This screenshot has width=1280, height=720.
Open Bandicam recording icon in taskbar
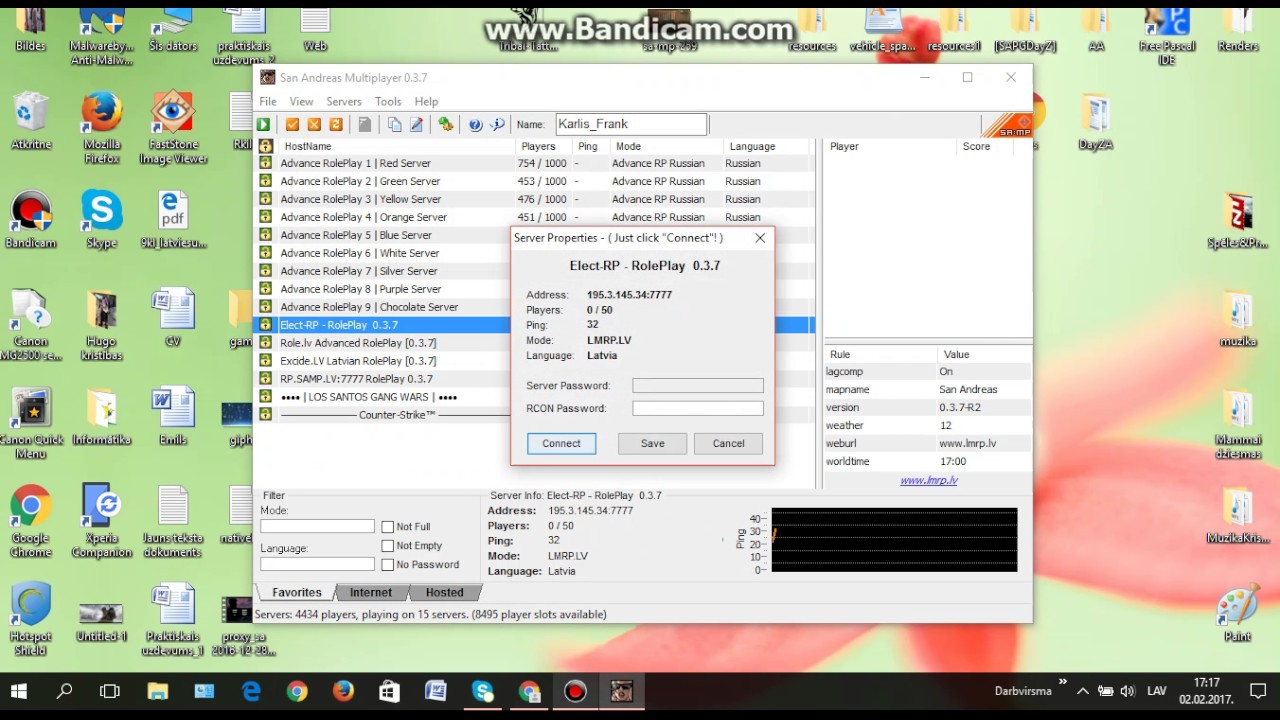pos(575,691)
